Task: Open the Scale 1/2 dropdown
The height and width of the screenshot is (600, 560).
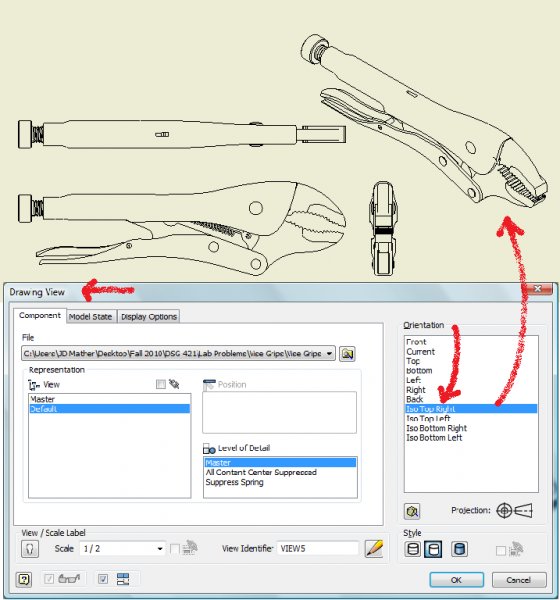Action: pyautogui.click(x=160, y=549)
